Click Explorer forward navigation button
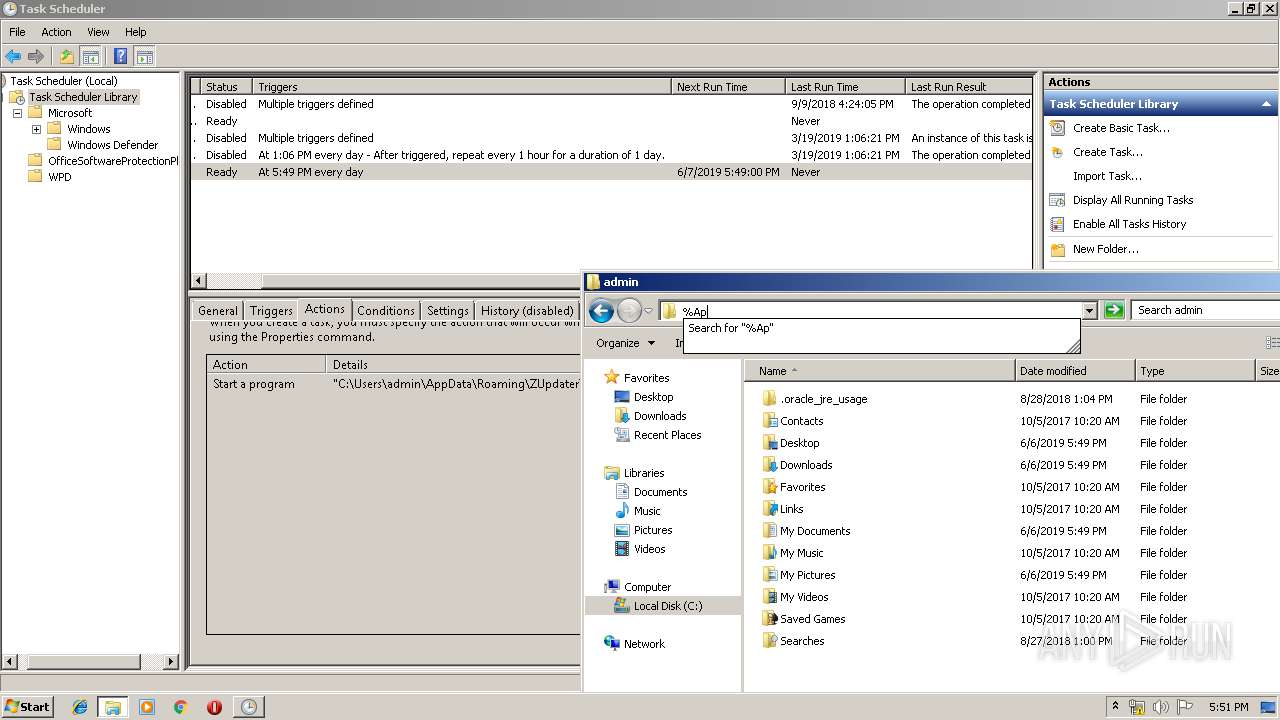 pyautogui.click(x=629, y=311)
